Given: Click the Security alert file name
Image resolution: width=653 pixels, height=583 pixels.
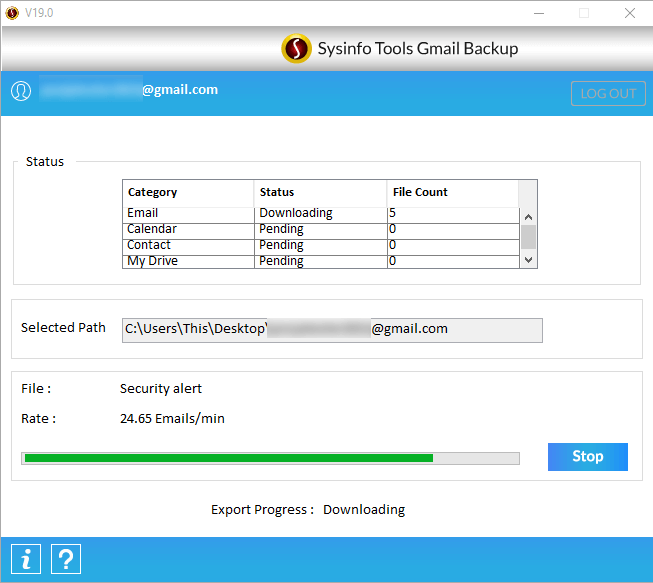Looking at the screenshot, I should click(x=161, y=389).
